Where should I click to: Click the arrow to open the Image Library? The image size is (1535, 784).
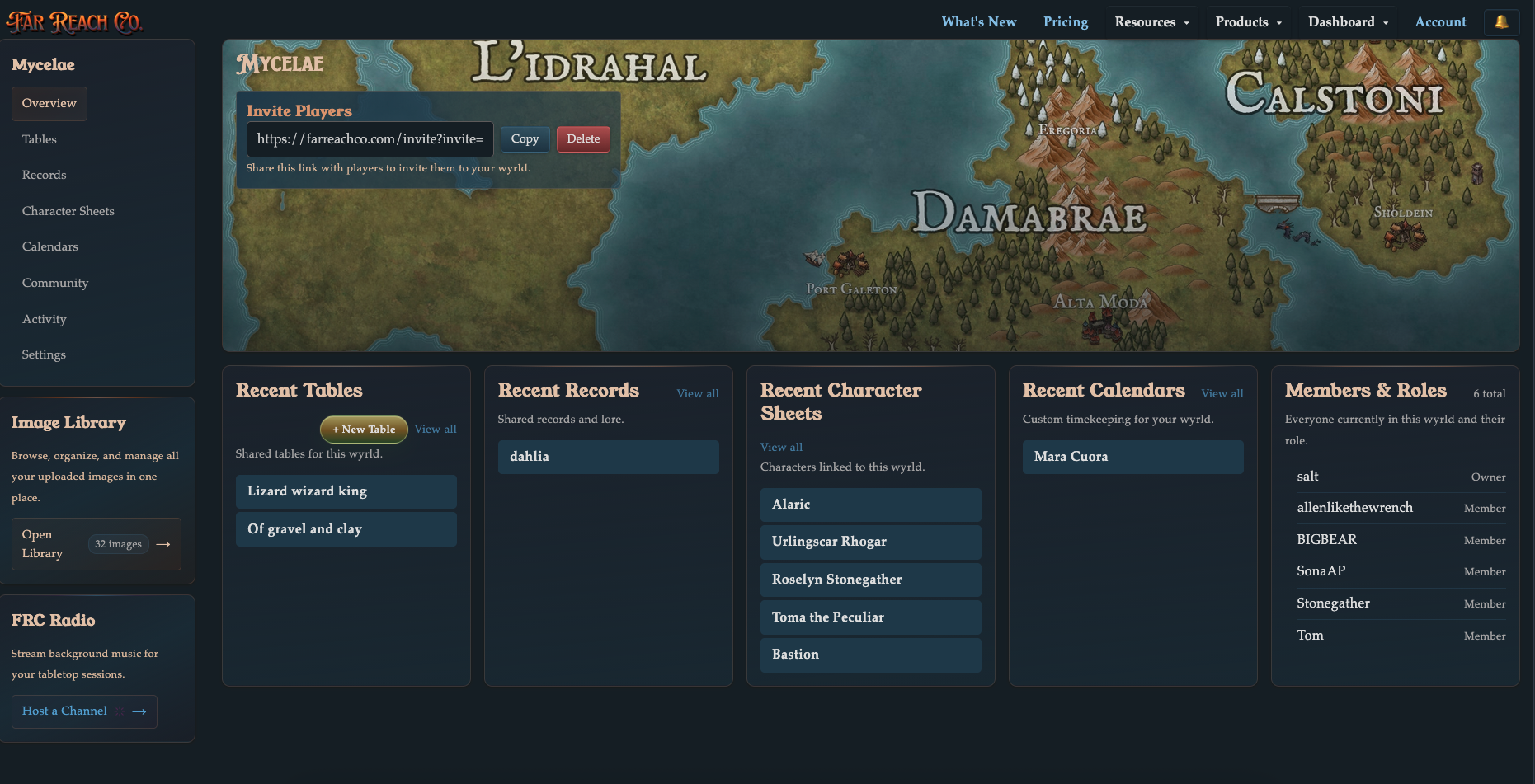coord(162,544)
